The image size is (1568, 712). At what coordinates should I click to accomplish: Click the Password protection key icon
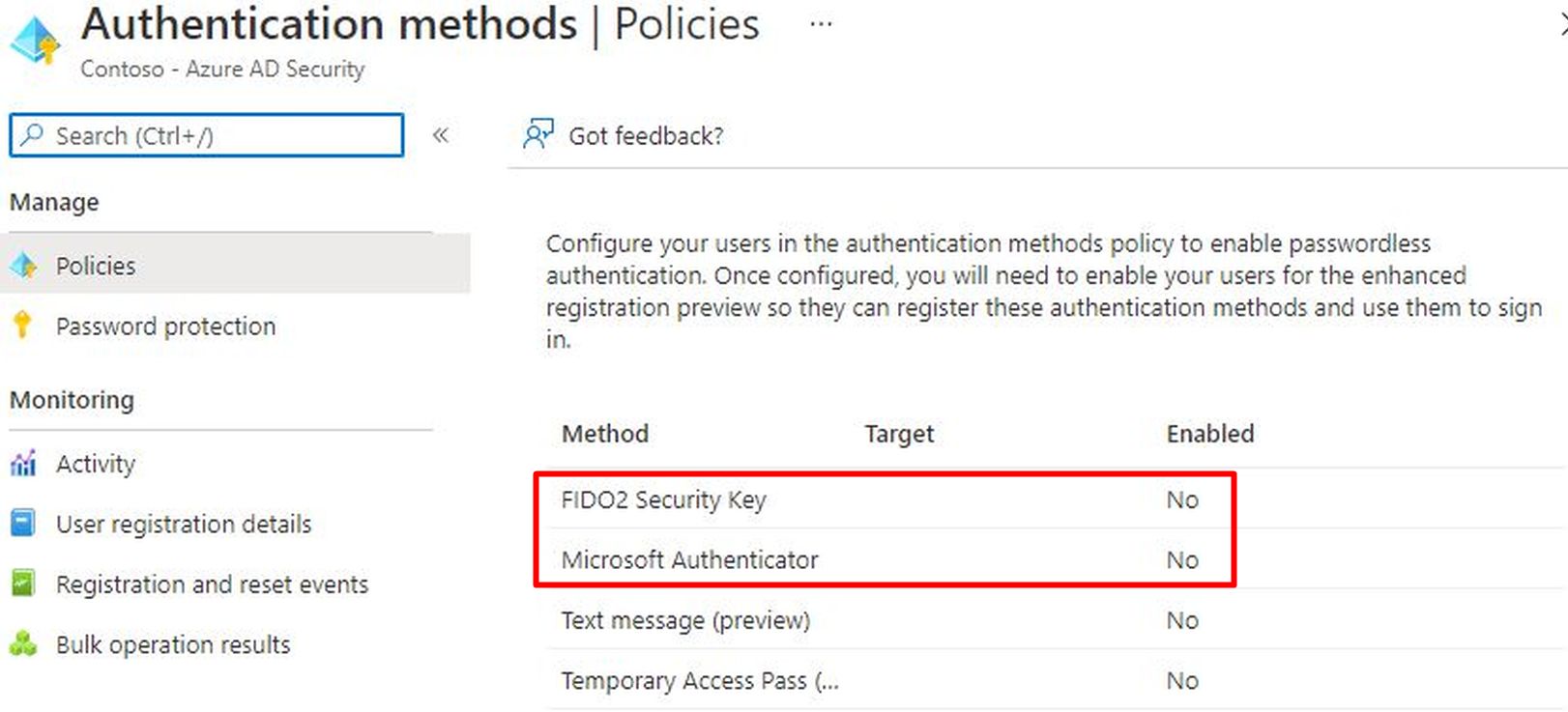coord(22,325)
